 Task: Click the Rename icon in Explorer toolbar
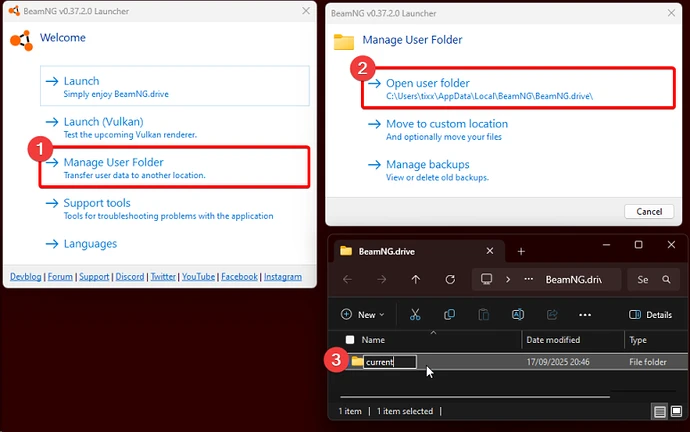[x=518, y=314]
